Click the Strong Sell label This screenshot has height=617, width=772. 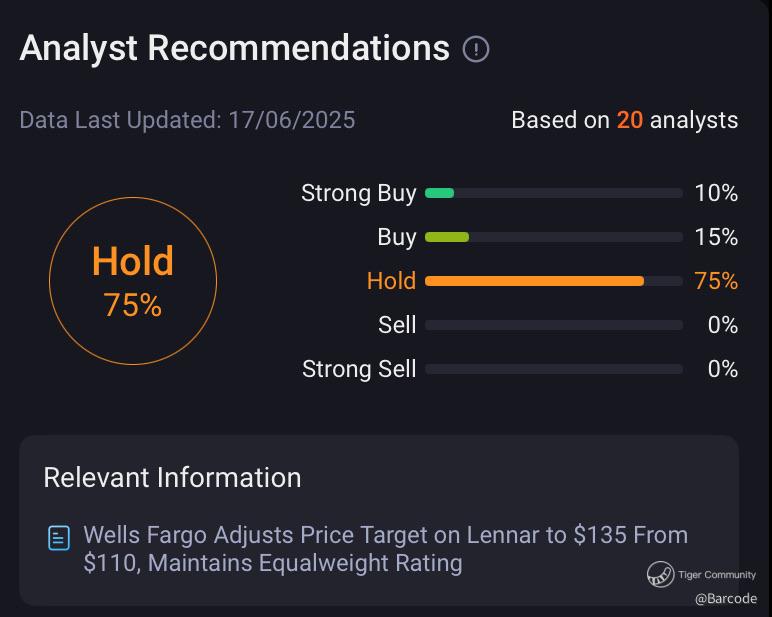358,369
